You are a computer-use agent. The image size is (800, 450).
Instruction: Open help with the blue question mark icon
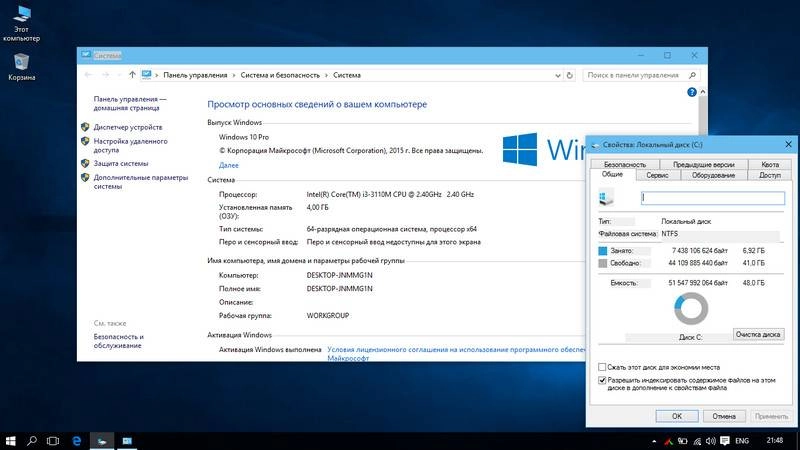click(692, 92)
